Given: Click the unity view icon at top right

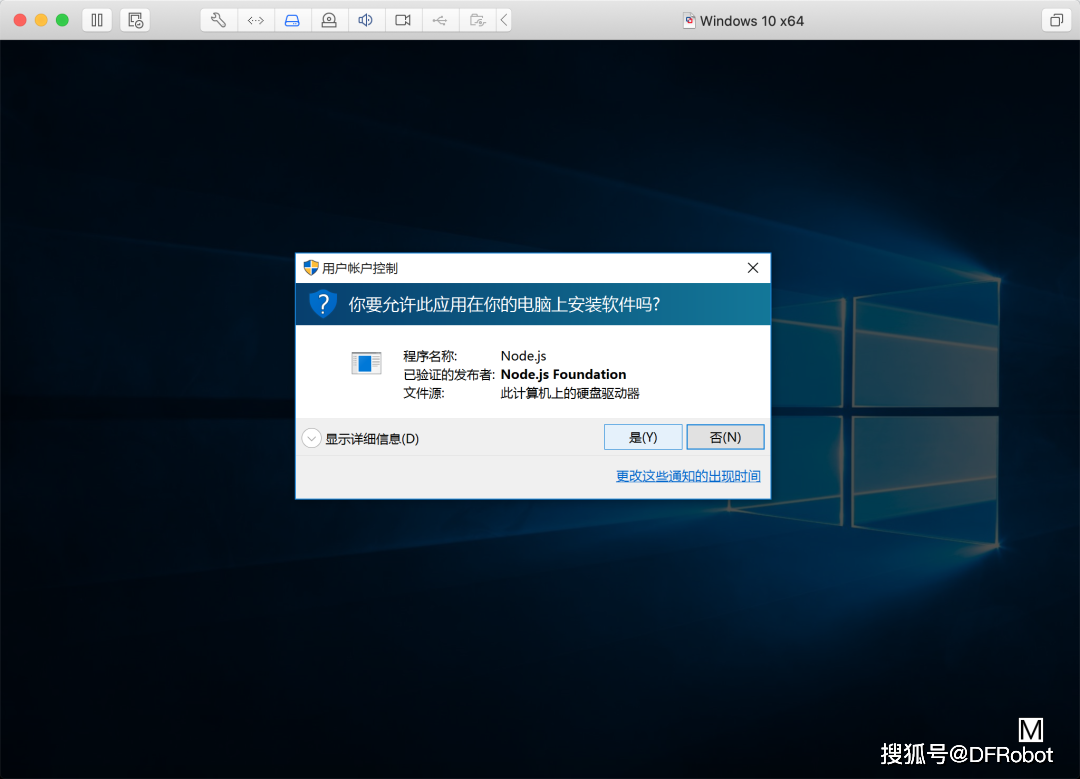Looking at the screenshot, I should click(1056, 20).
